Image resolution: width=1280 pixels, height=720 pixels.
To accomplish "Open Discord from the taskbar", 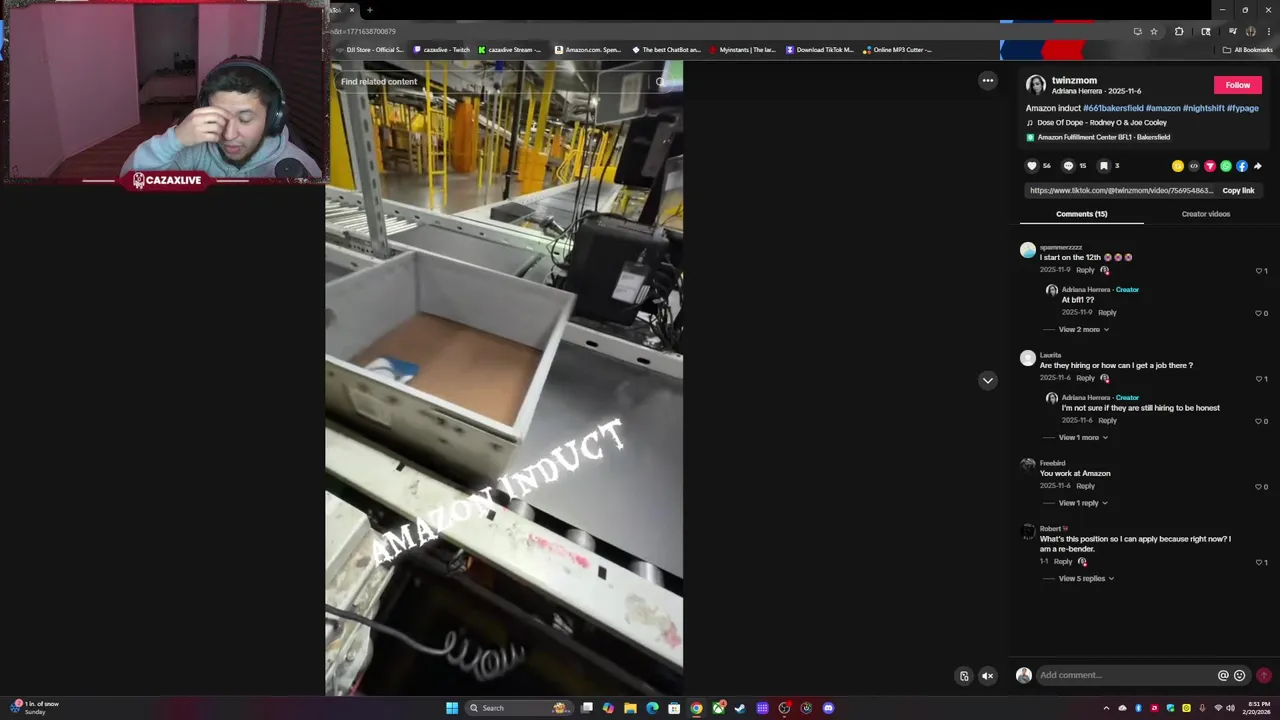I will [x=828, y=708].
